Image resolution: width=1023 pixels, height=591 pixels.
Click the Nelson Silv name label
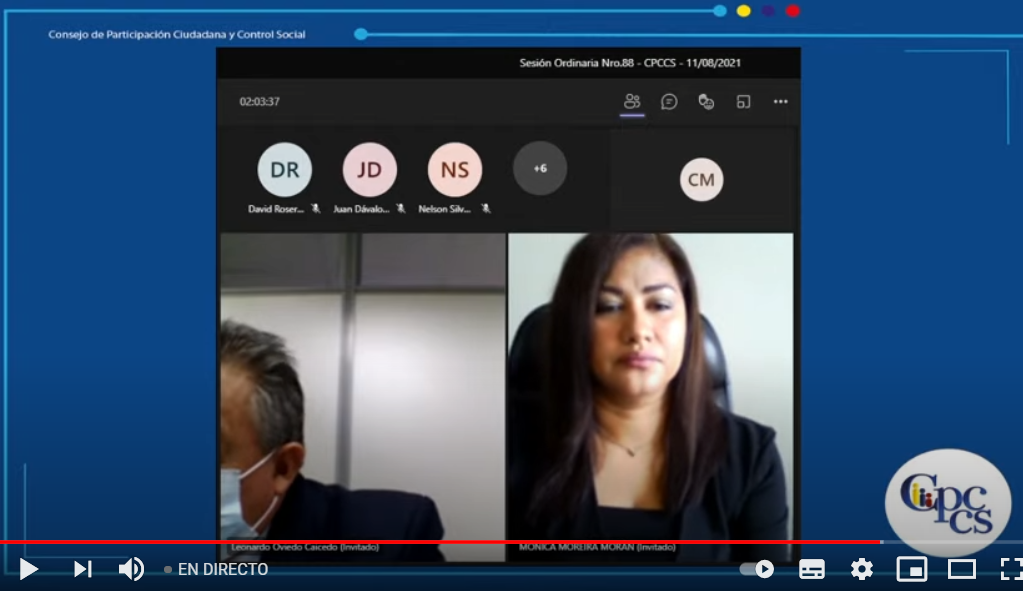444,209
